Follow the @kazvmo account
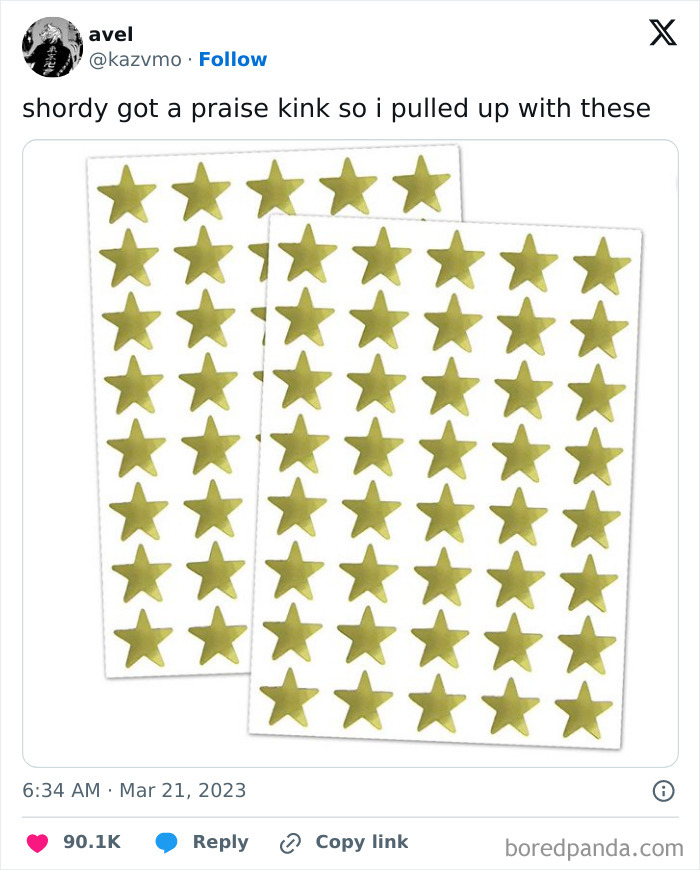The width and height of the screenshot is (700, 870). click(233, 59)
